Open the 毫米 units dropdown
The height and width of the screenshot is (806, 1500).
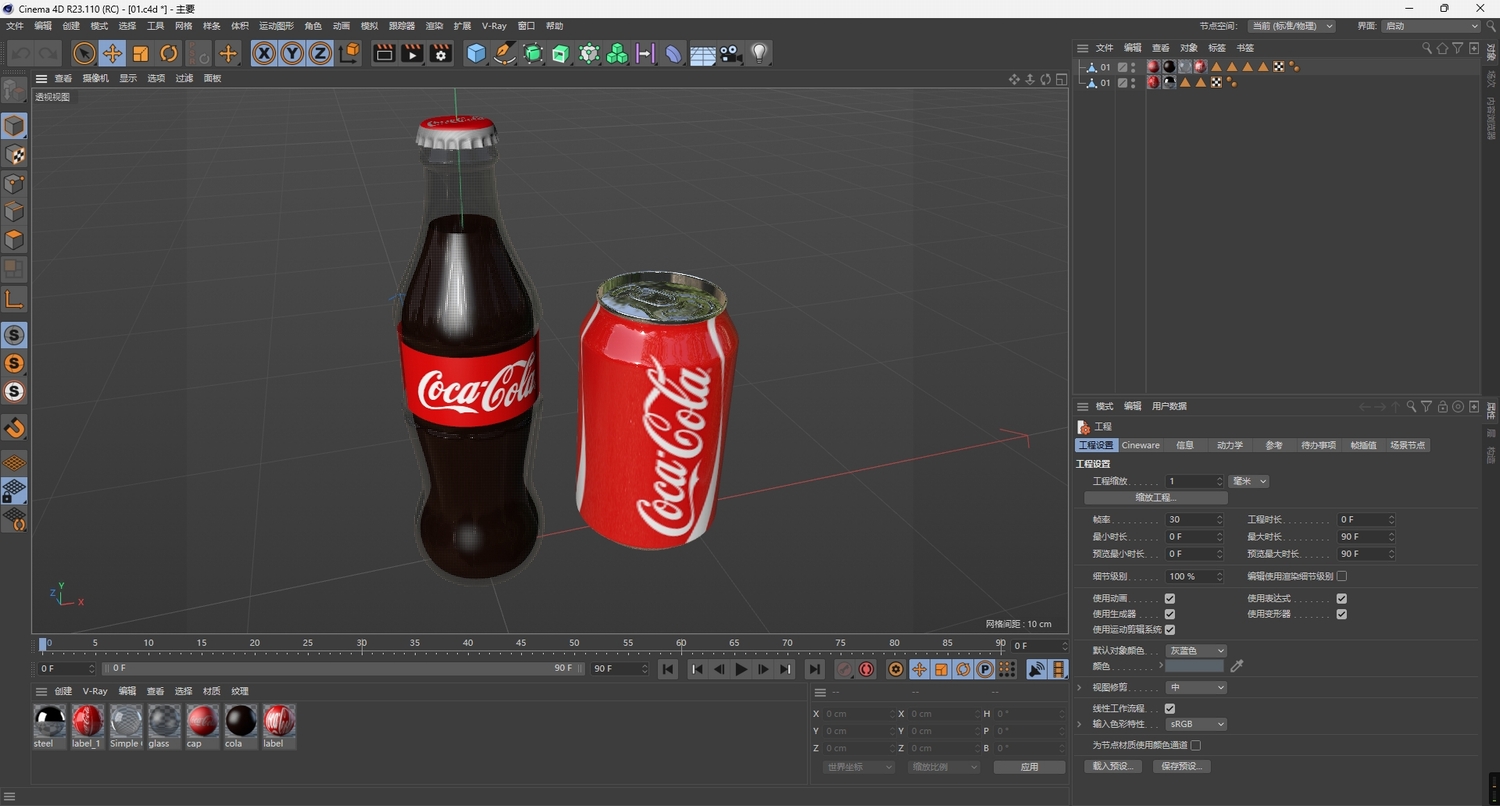(x=1247, y=481)
